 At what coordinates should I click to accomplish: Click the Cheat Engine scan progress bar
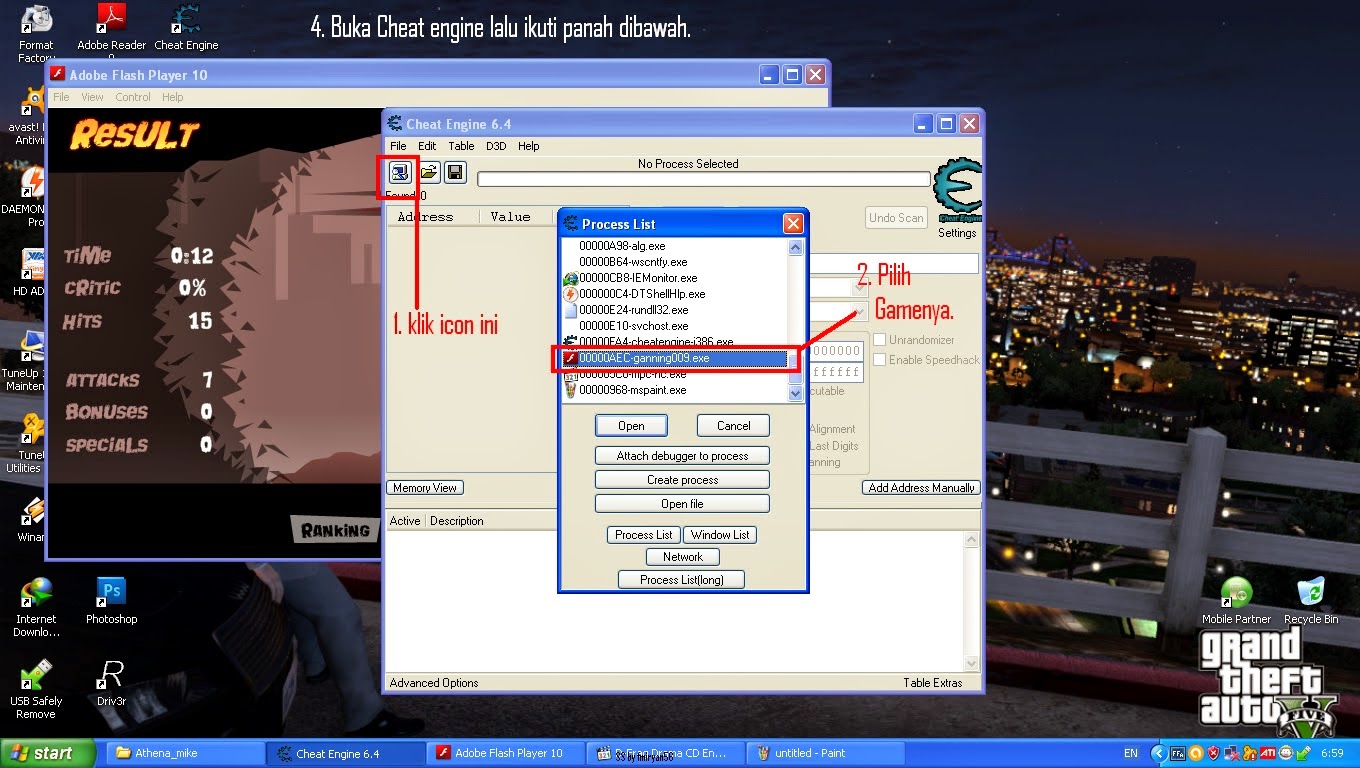(x=704, y=179)
